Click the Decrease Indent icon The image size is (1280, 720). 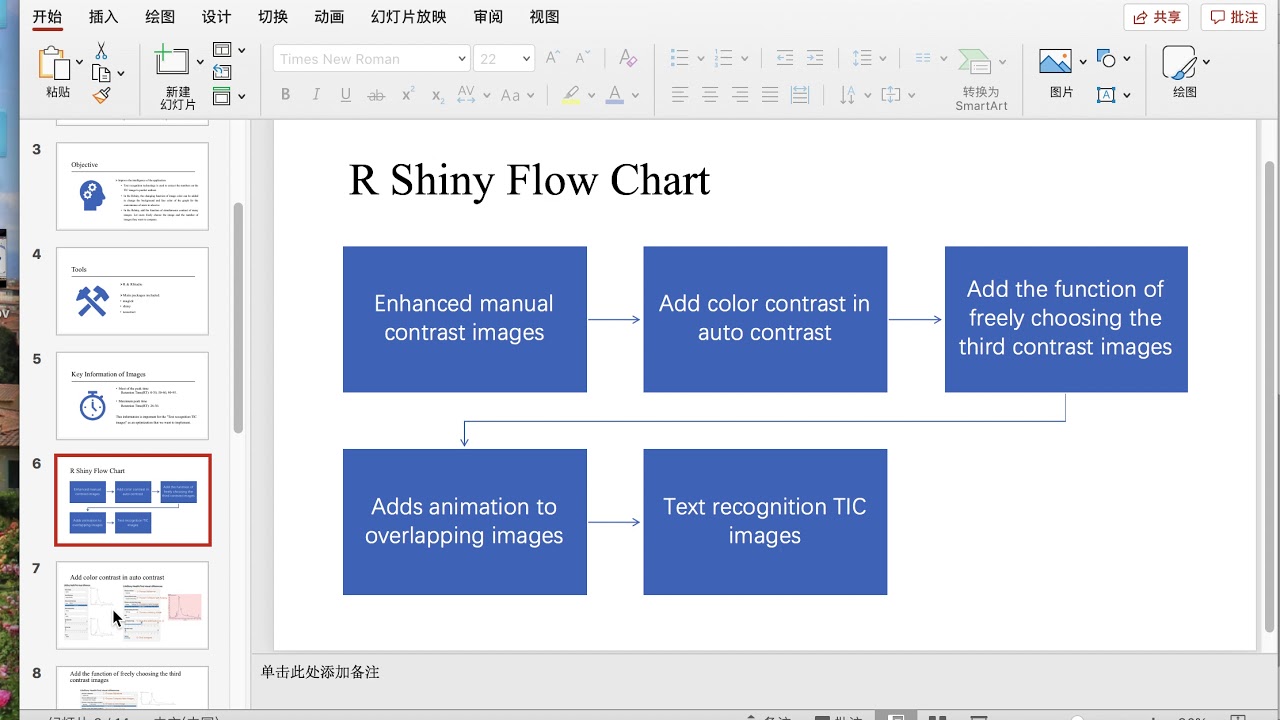(x=785, y=58)
